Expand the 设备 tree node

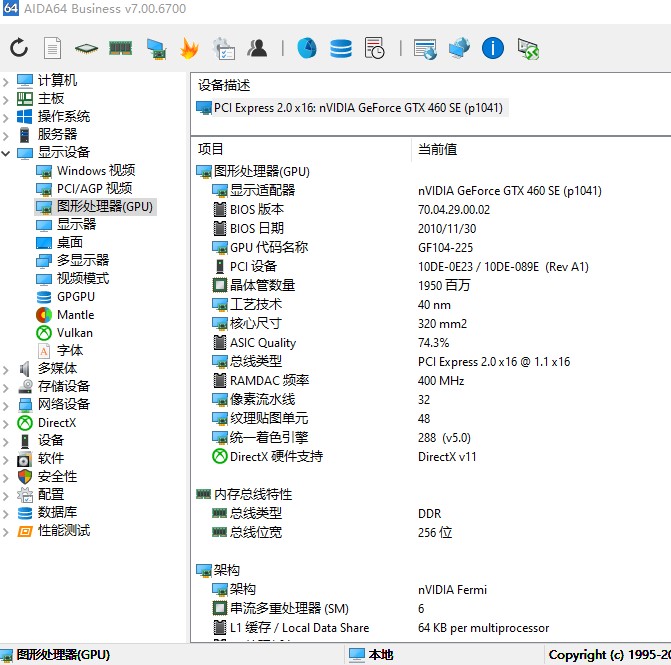click(6, 441)
